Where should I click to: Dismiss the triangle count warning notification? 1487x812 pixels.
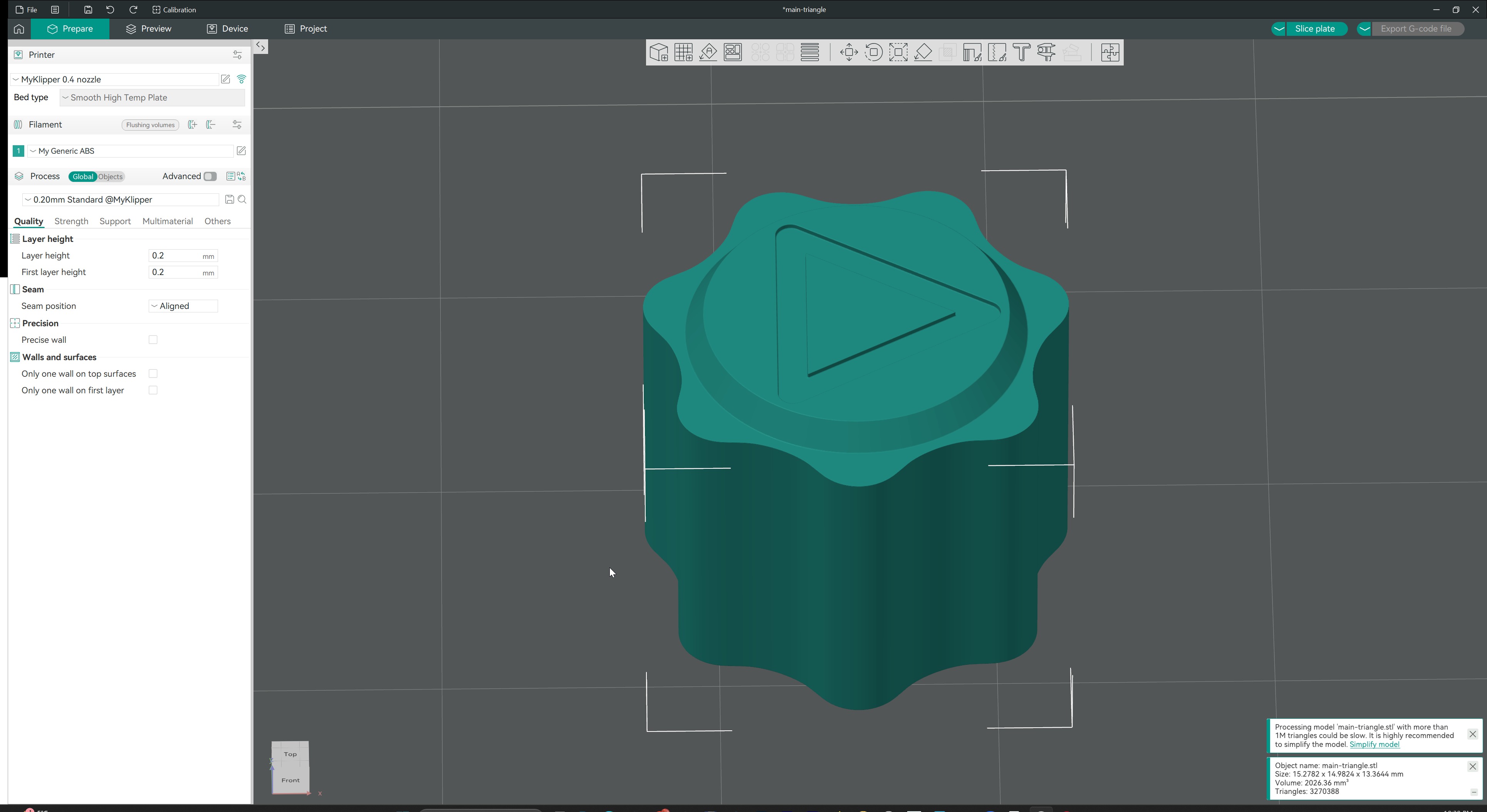coord(1473,735)
